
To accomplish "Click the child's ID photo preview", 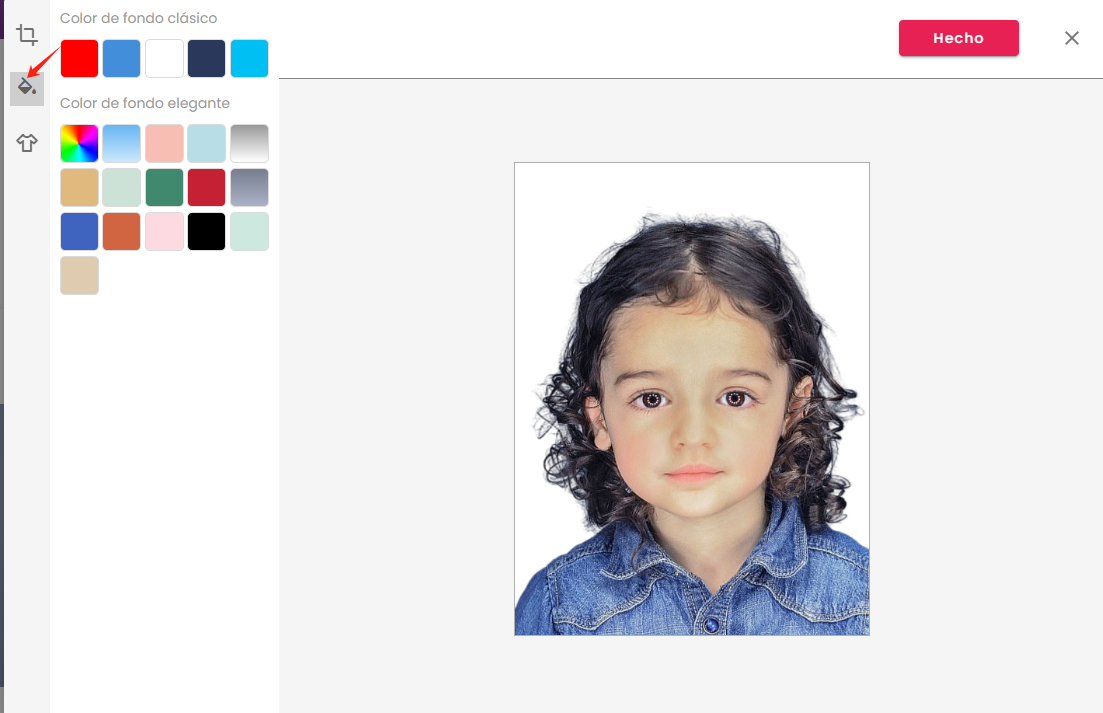I will click(692, 399).
